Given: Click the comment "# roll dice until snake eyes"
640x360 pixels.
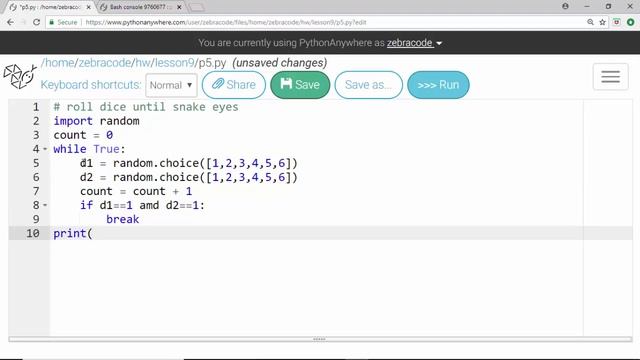Looking at the screenshot, I should 146,107.
